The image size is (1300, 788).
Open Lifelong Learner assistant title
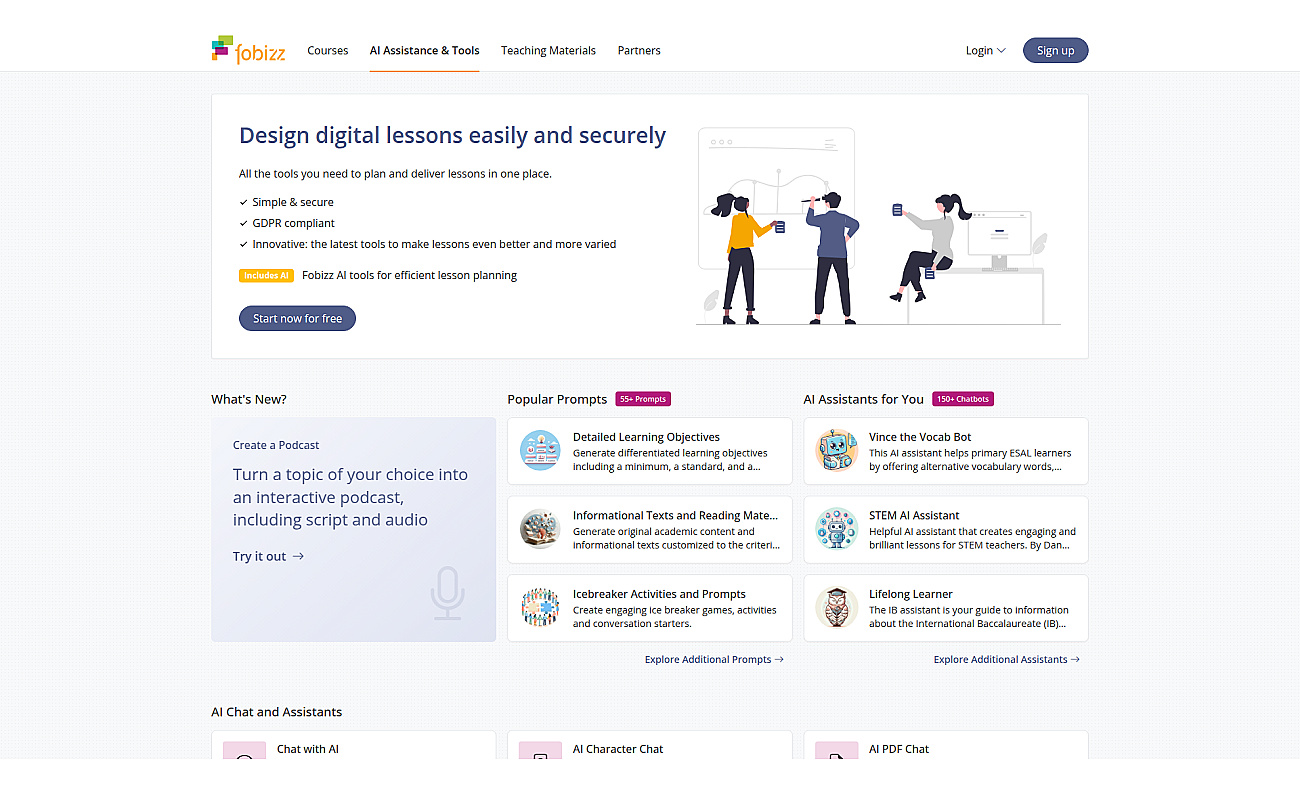coord(911,594)
